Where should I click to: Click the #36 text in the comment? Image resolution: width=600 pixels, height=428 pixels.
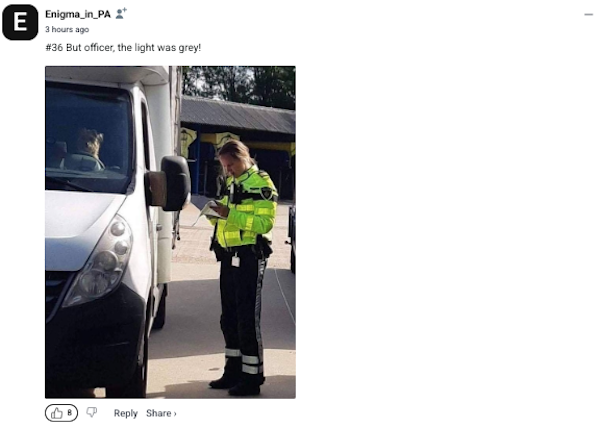click(54, 48)
